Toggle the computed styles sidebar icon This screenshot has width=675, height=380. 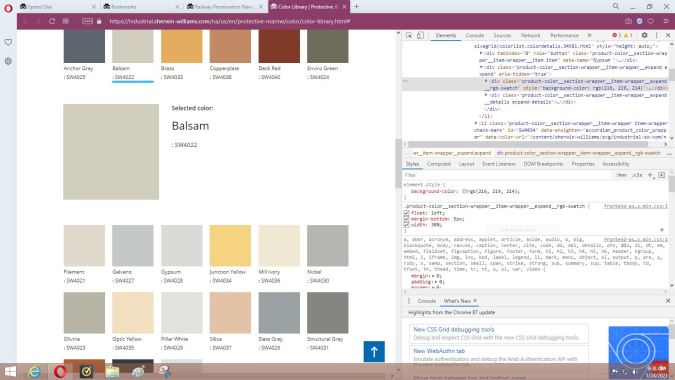pos(662,175)
